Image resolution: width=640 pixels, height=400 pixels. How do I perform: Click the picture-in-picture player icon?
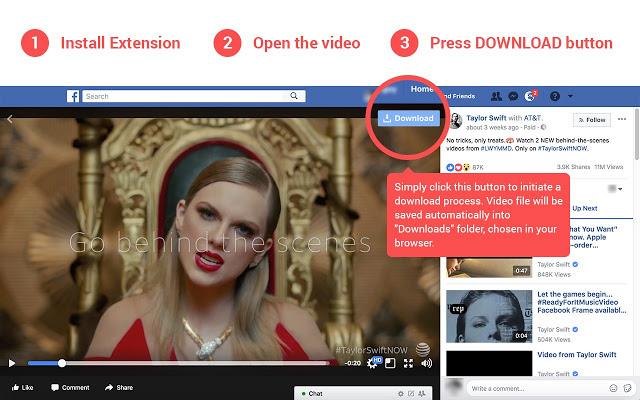tap(390, 363)
